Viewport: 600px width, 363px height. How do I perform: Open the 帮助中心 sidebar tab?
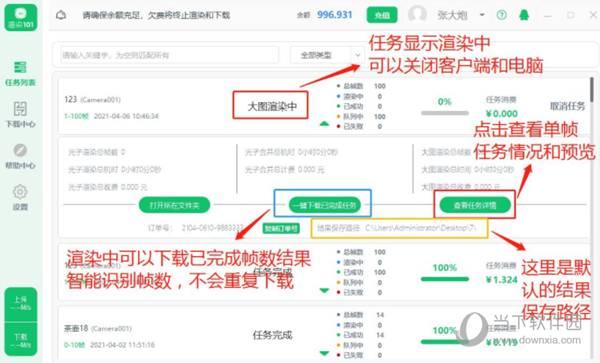[20, 156]
